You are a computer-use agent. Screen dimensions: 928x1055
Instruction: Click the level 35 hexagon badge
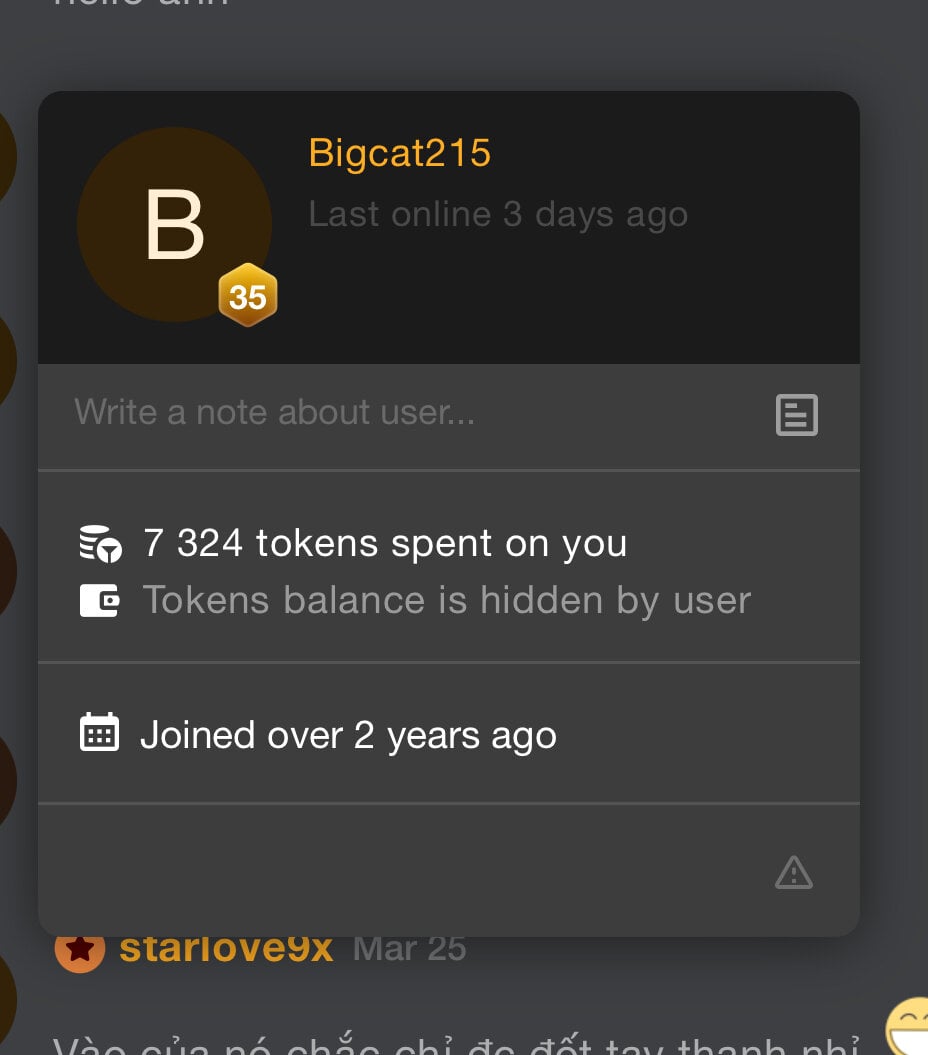pos(248,296)
